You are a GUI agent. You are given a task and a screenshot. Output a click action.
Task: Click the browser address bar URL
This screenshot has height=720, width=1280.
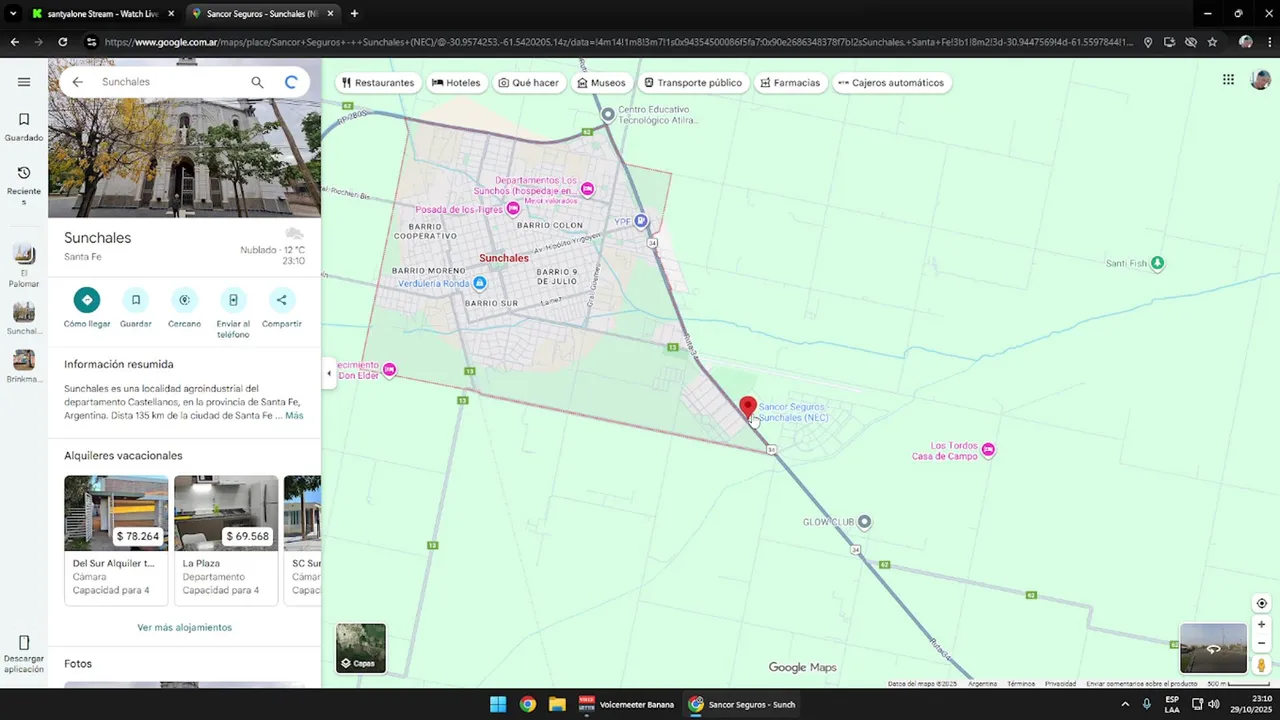coord(618,42)
